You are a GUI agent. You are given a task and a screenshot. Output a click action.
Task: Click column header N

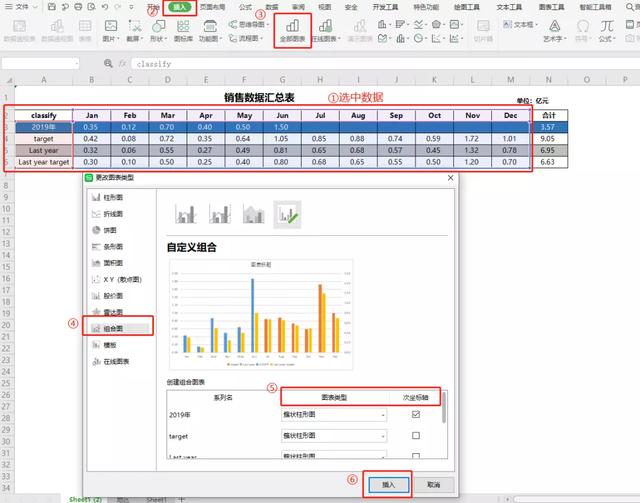click(549, 80)
